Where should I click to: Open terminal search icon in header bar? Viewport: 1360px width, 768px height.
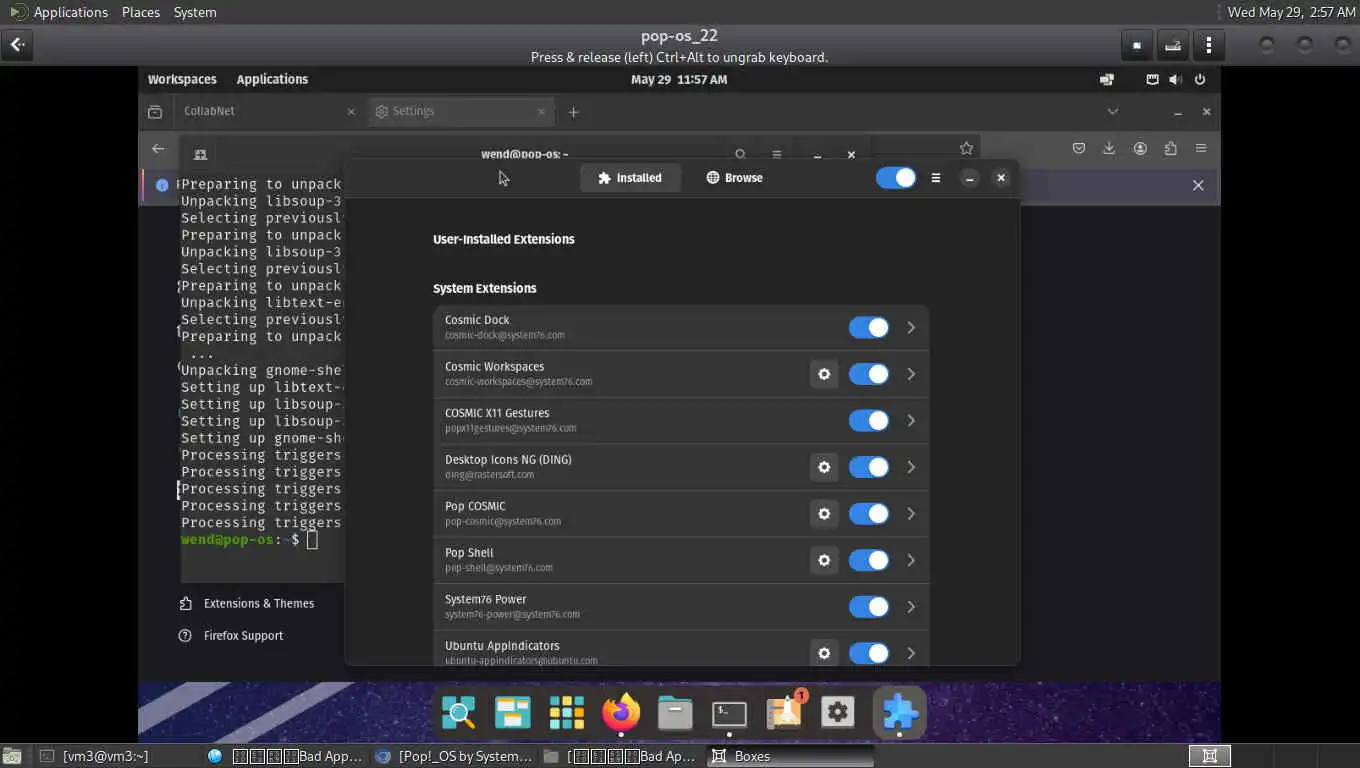pyautogui.click(x=740, y=154)
